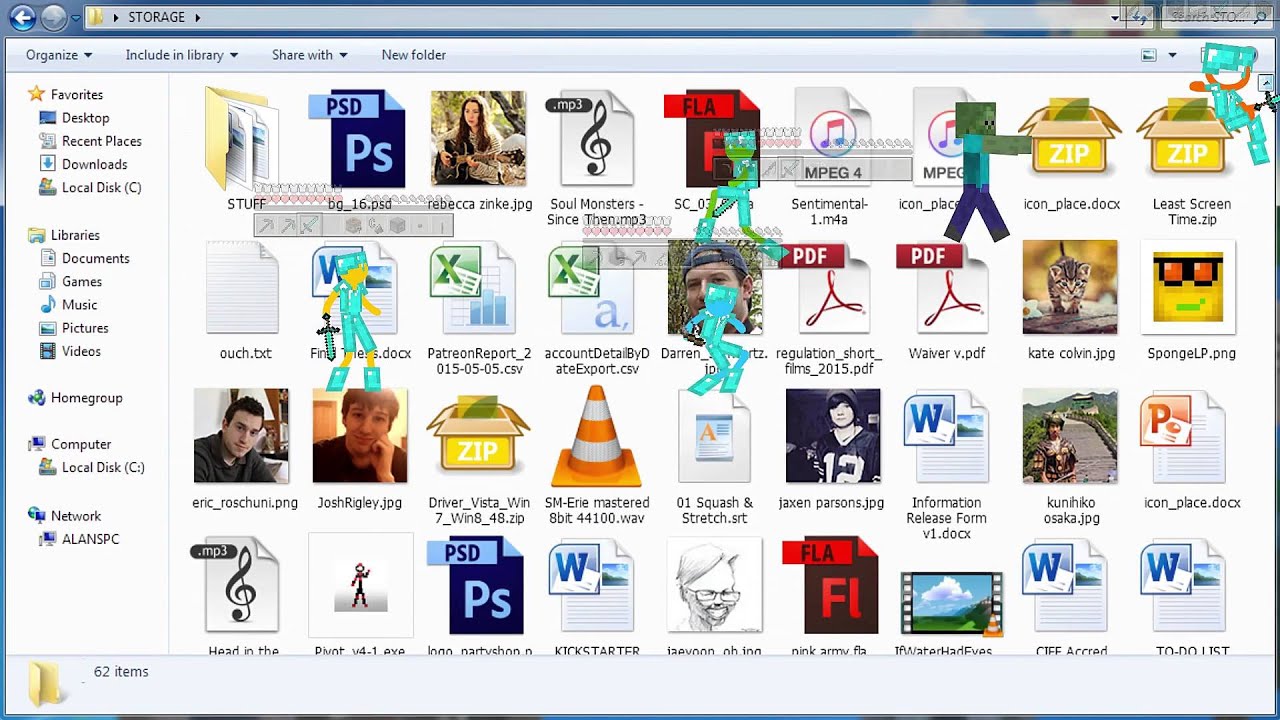Select the pink army.fla Flash icon
This screenshot has height=720, width=1280.
(x=830, y=586)
